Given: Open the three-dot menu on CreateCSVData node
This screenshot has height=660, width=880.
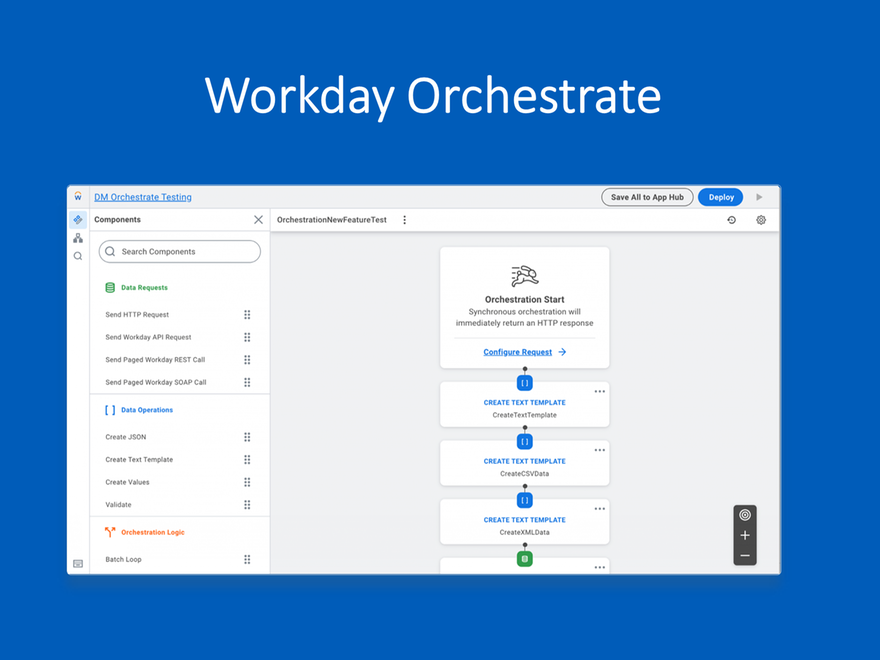Looking at the screenshot, I should 599,450.
